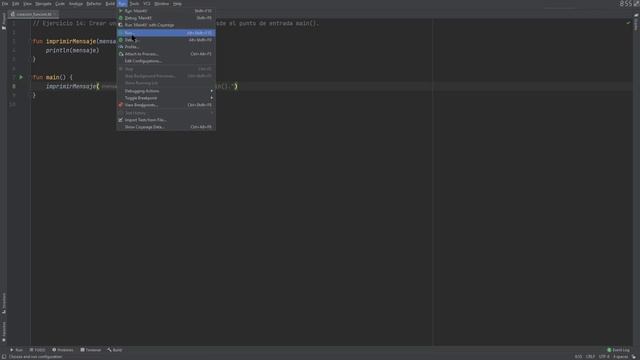Open the Event Log in status bar
This screenshot has width=640, height=360.
618,350
